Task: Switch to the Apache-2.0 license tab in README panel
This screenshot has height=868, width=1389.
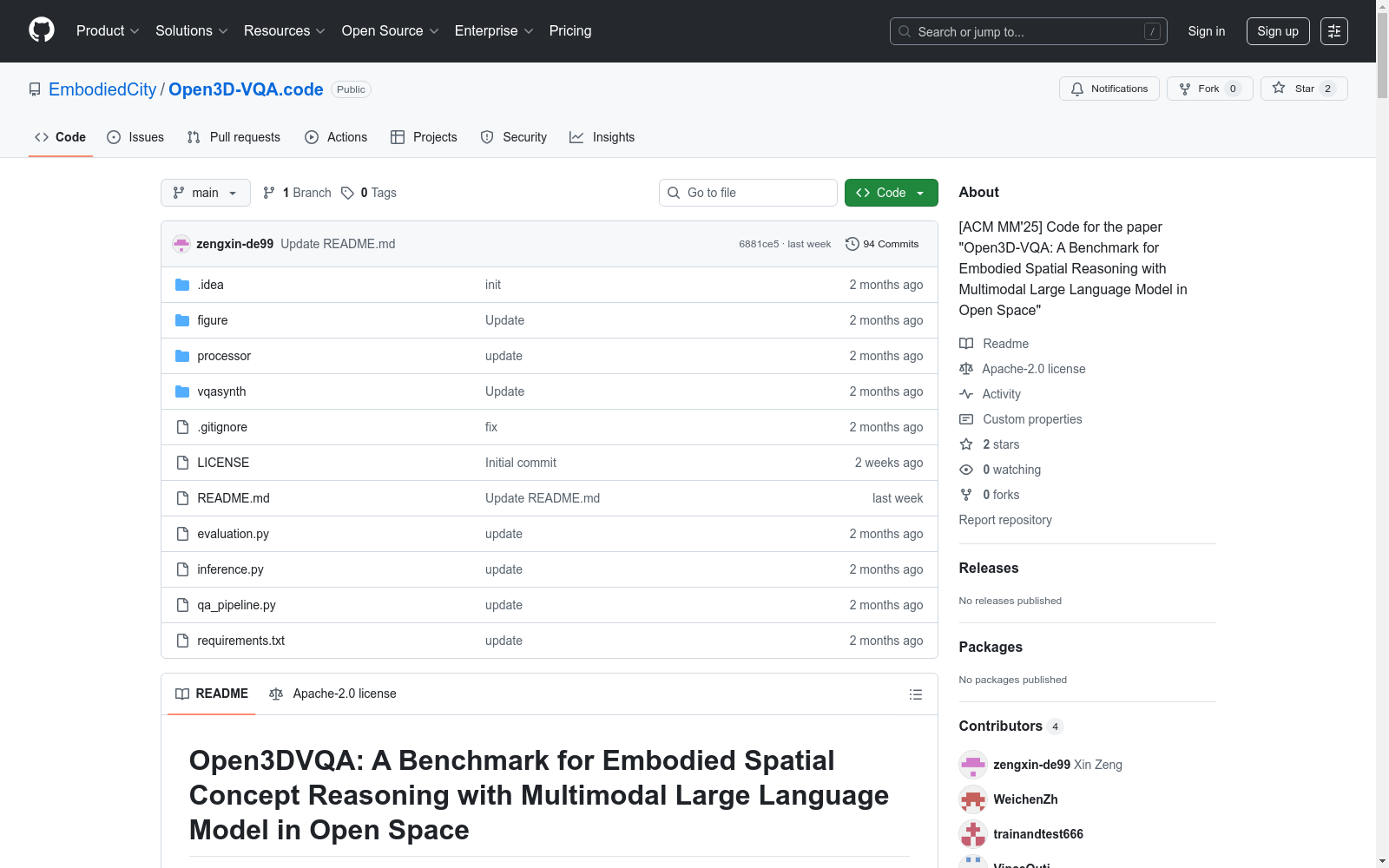Action: coord(333,694)
